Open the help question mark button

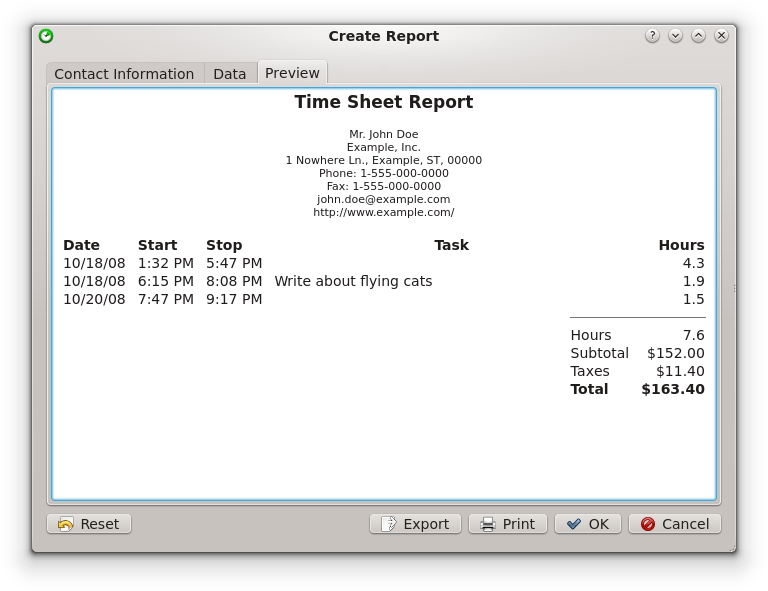click(652, 36)
